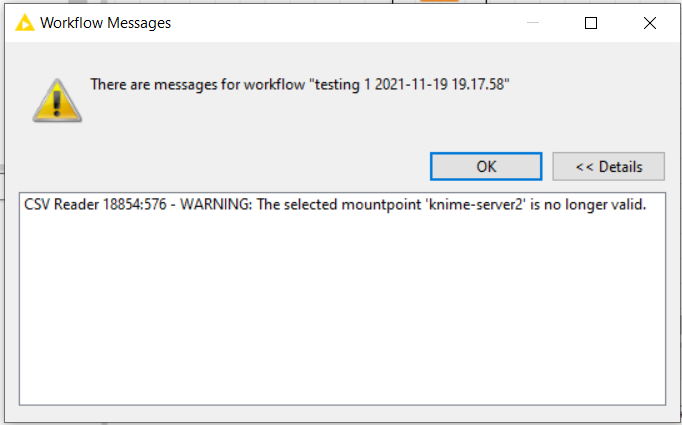Click the word 'knime-server2' in the warning
The image size is (682, 425).
coord(477,204)
